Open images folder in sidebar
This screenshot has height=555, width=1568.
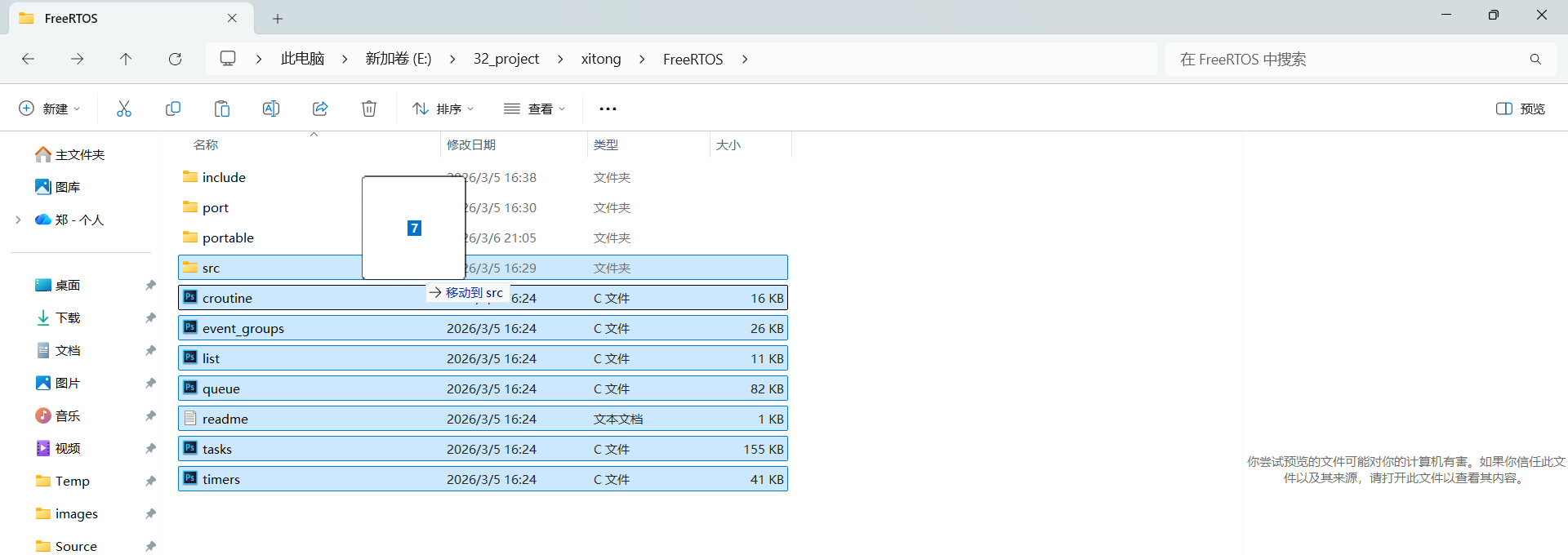[67, 513]
